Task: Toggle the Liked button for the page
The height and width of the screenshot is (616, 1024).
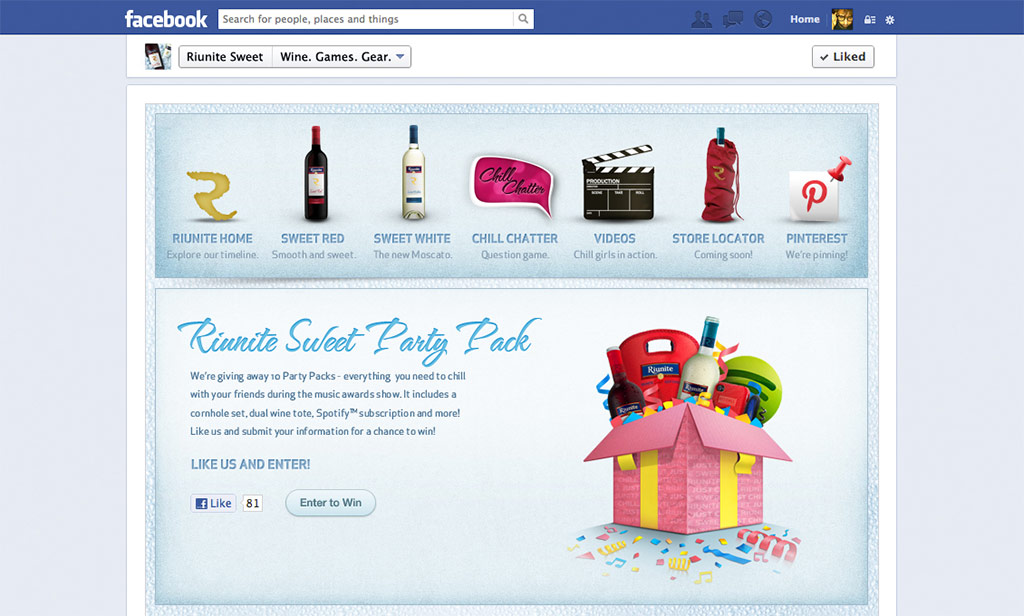Action: (x=842, y=57)
